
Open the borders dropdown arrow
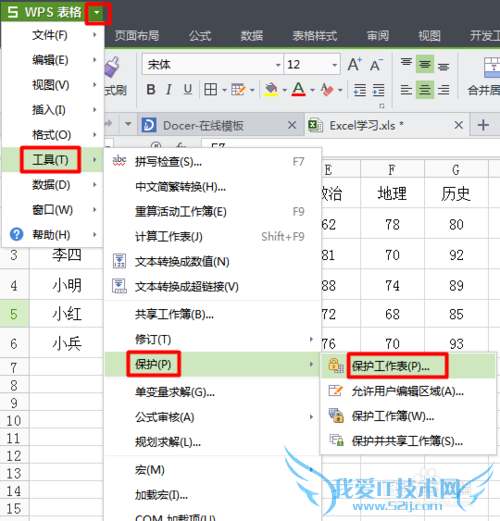[x=224, y=90]
